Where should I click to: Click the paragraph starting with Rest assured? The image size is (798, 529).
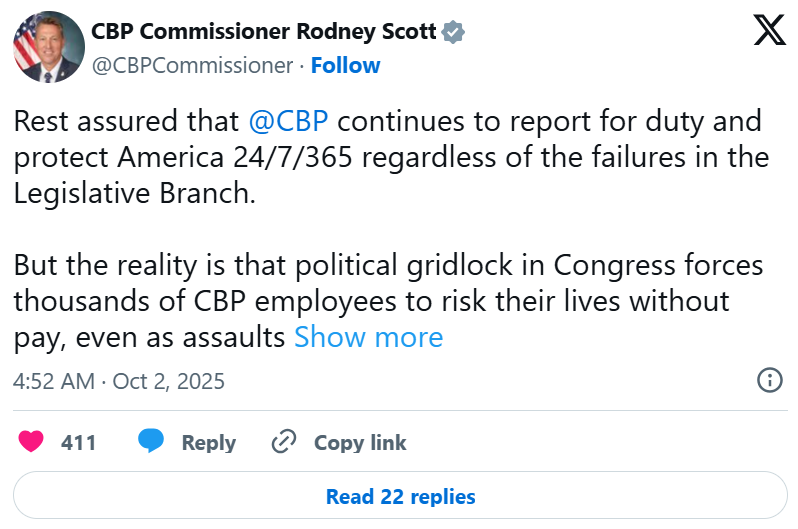point(390,158)
